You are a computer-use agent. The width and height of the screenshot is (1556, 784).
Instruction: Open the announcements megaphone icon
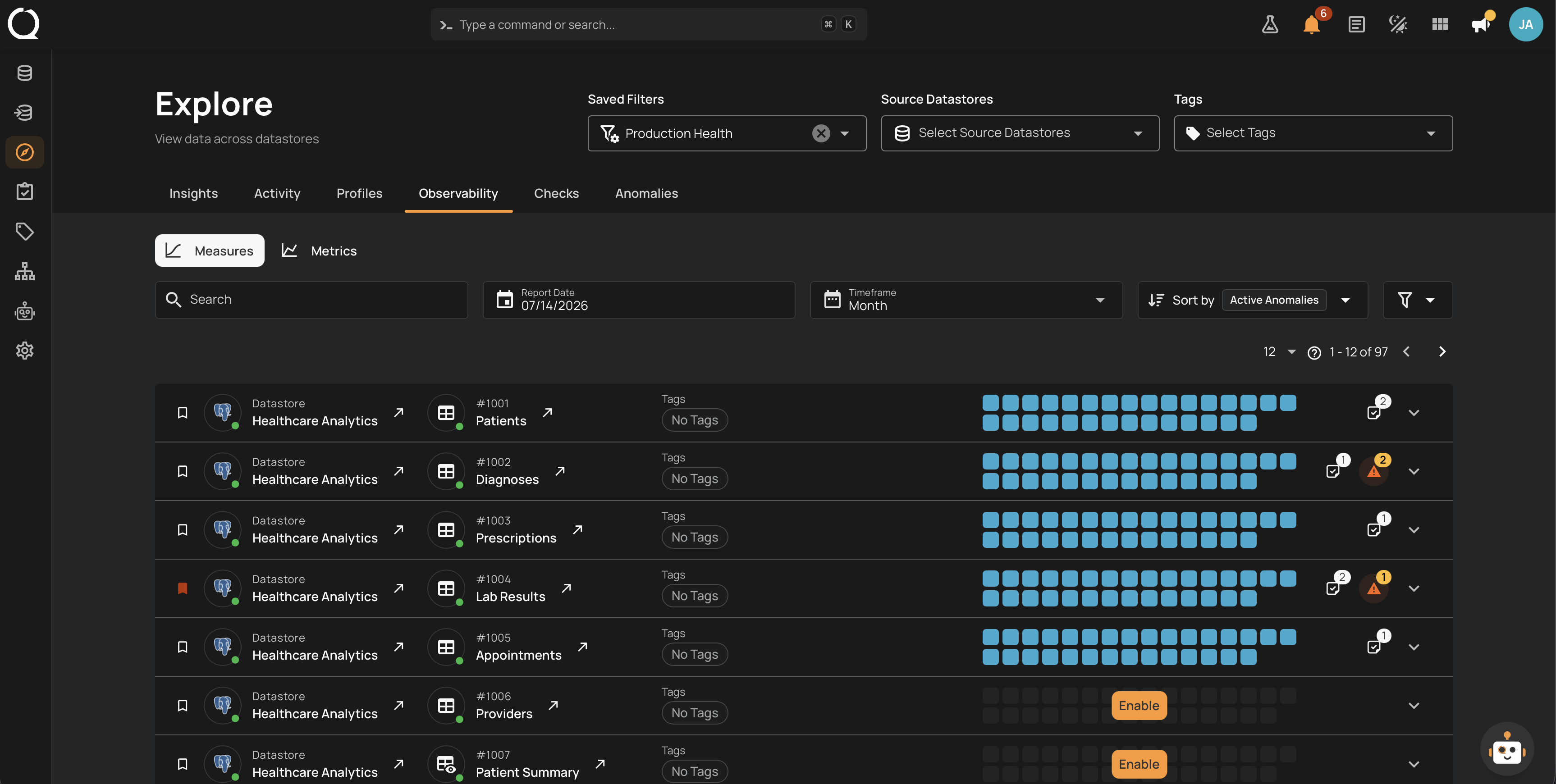point(1481,24)
